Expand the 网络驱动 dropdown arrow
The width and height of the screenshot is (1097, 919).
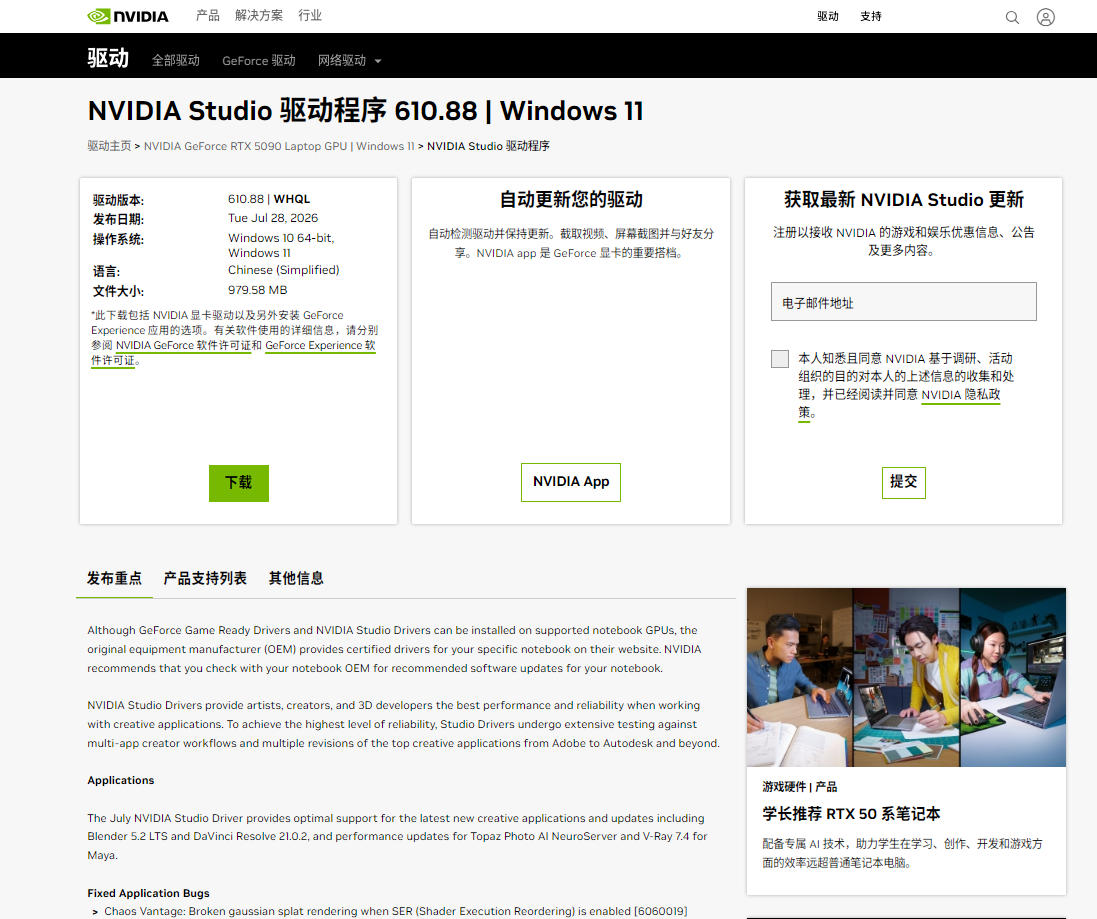pyautogui.click(x=378, y=61)
